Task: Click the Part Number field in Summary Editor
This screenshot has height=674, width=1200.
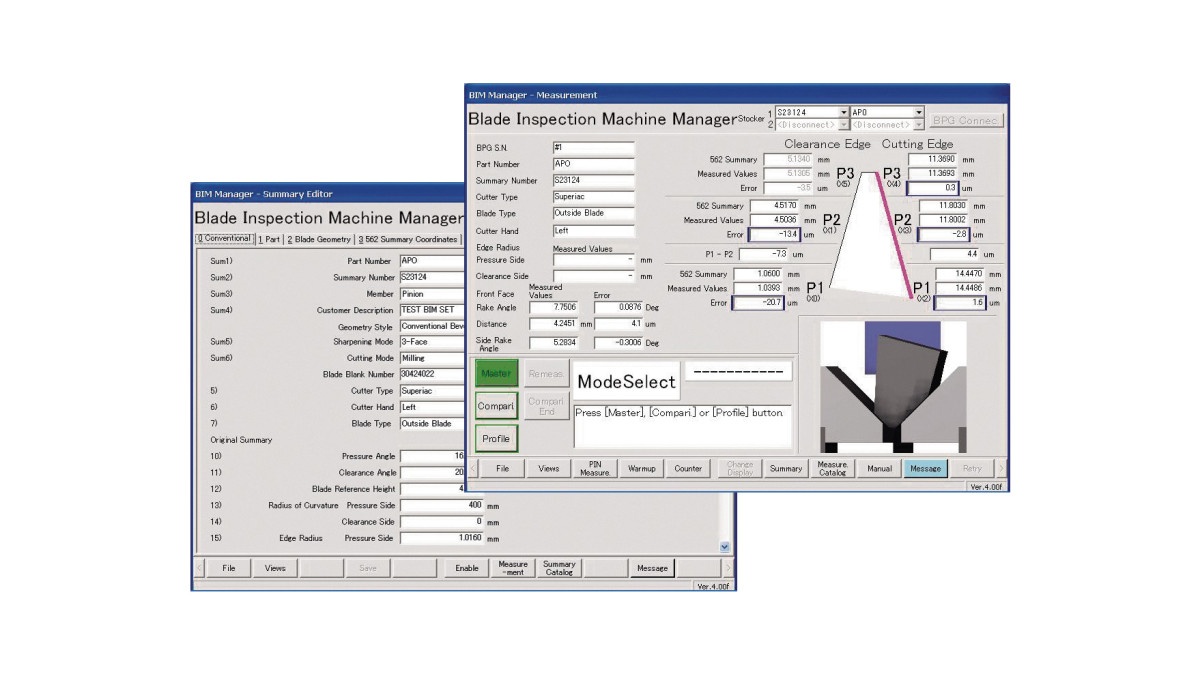Action: (432, 260)
